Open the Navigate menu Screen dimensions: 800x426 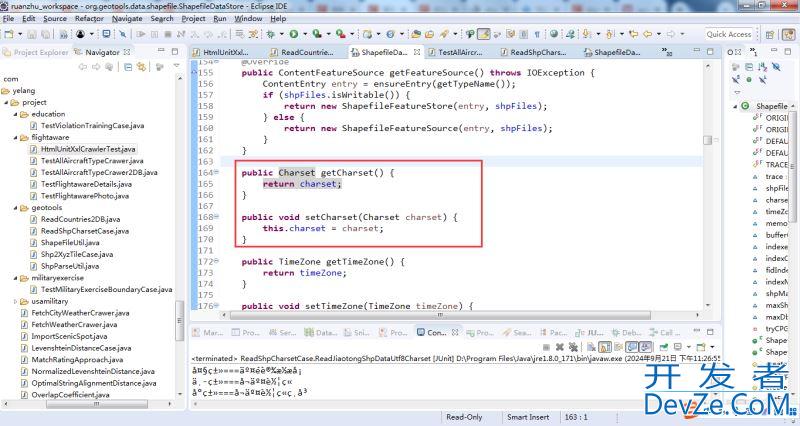pos(127,18)
